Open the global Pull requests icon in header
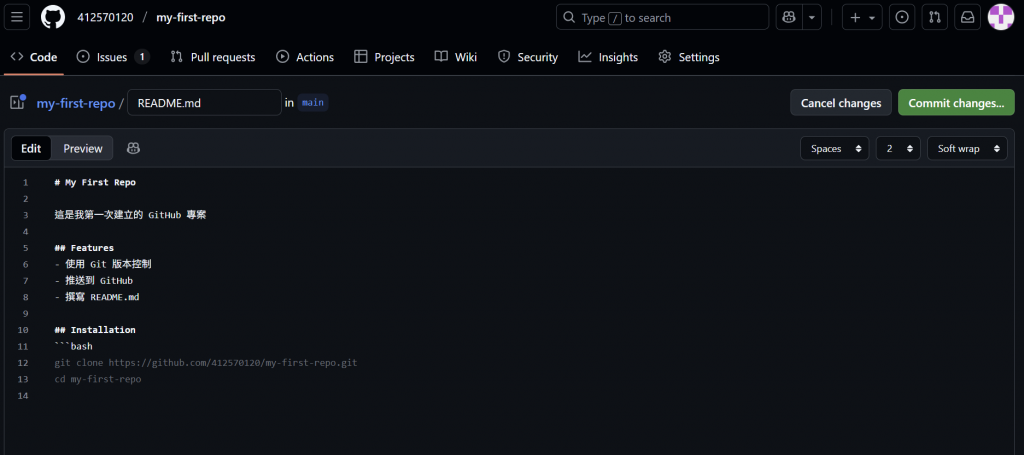Image resolution: width=1024 pixels, height=455 pixels. click(x=935, y=18)
